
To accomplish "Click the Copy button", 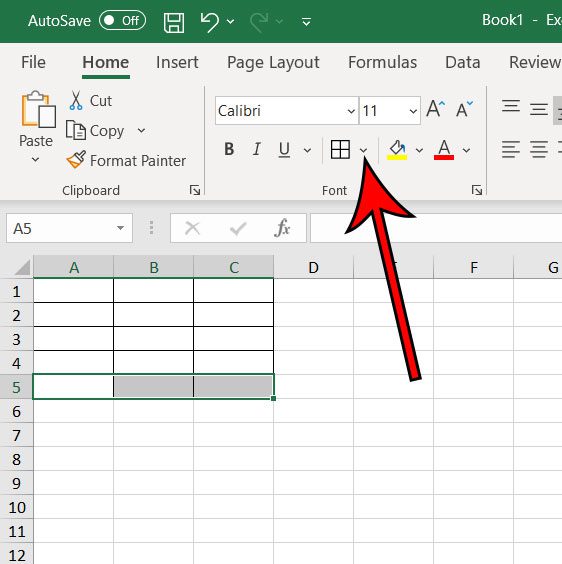I will click(x=95, y=131).
